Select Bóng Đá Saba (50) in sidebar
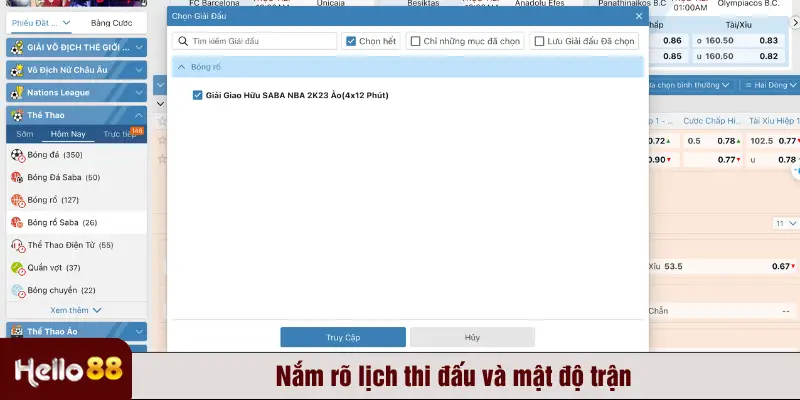Screen dimensions: 800x400 pos(77,178)
